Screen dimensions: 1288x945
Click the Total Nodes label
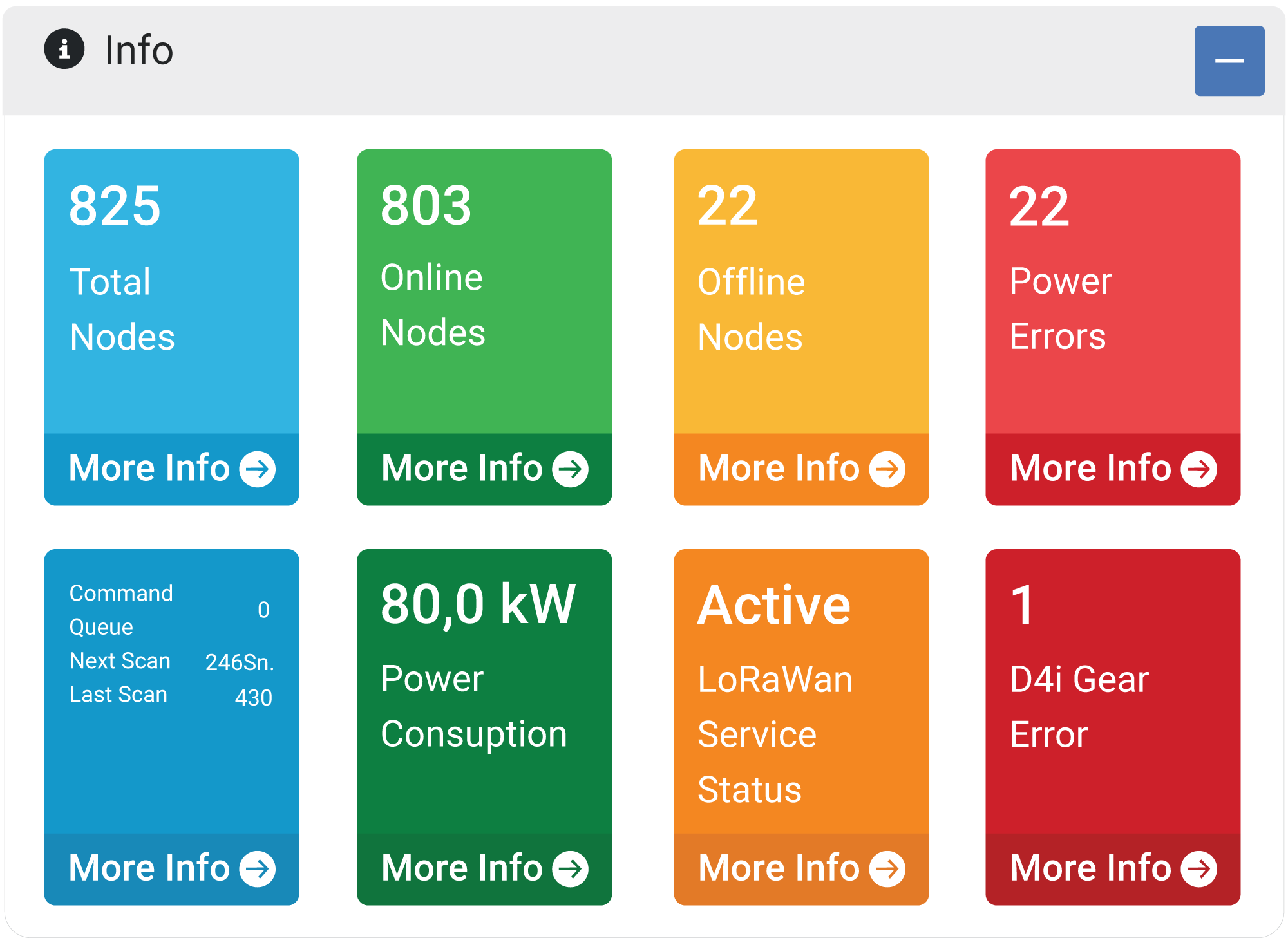tap(122, 309)
